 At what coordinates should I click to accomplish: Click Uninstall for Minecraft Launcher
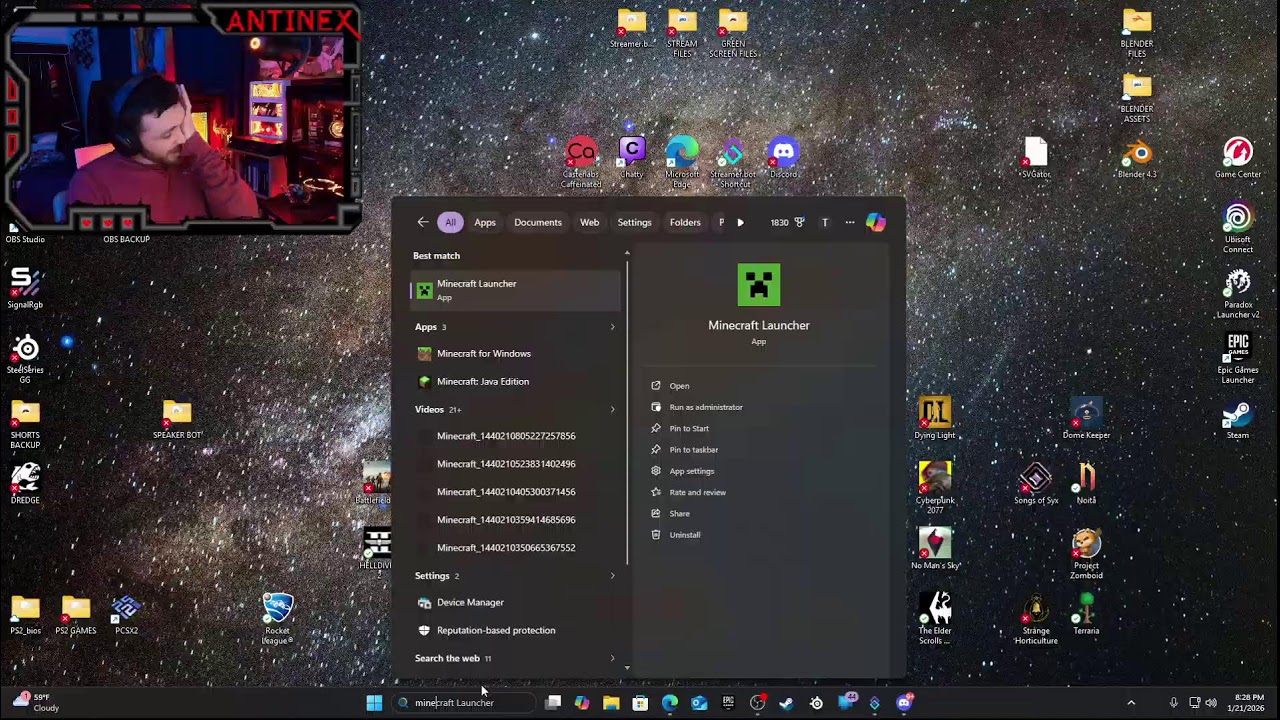point(685,535)
